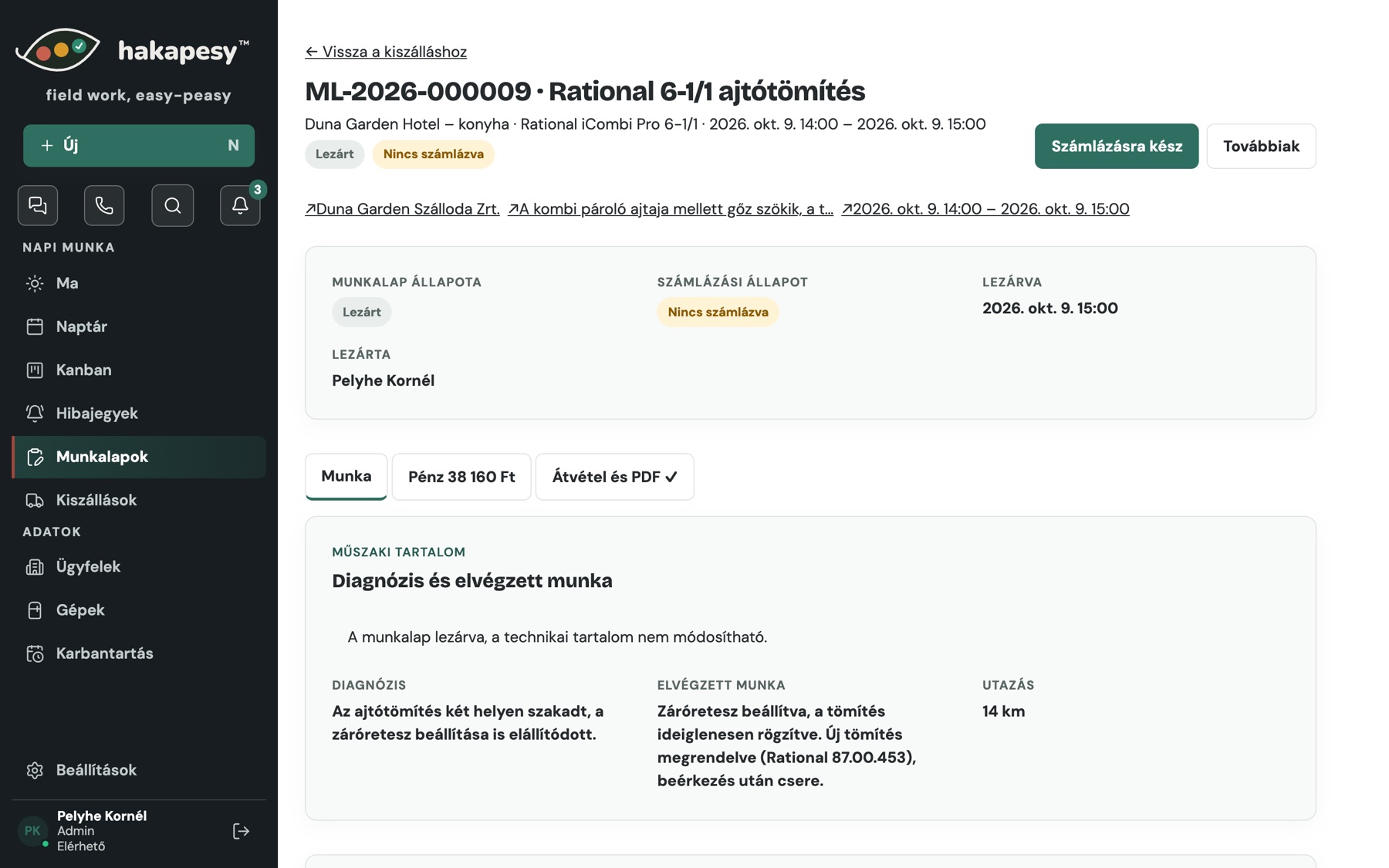Click closing date 2026. okt. 9. 15:00 value
The width and height of the screenshot is (1389, 868).
pyautogui.click(x=1049, y=309)
